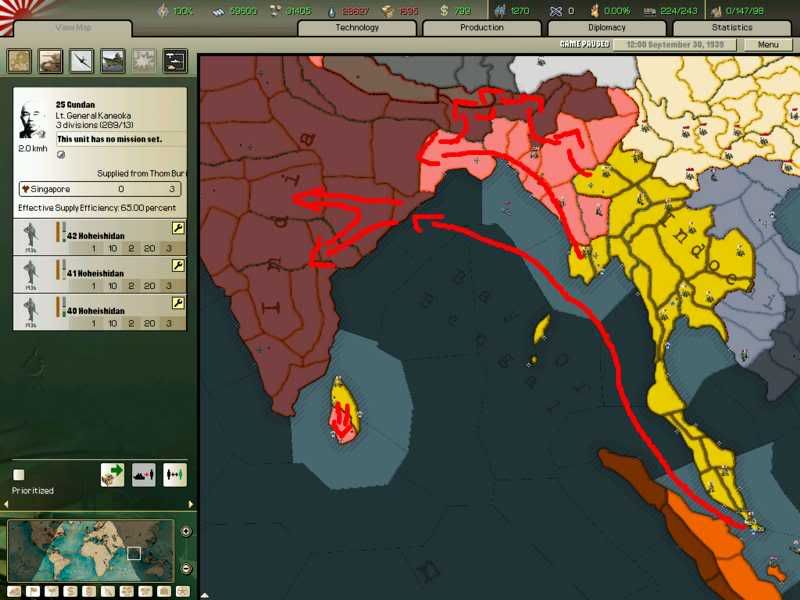Click the 25 Gundan unit name
The width and height of the screenshot is (800, 600).
point(75,105)
